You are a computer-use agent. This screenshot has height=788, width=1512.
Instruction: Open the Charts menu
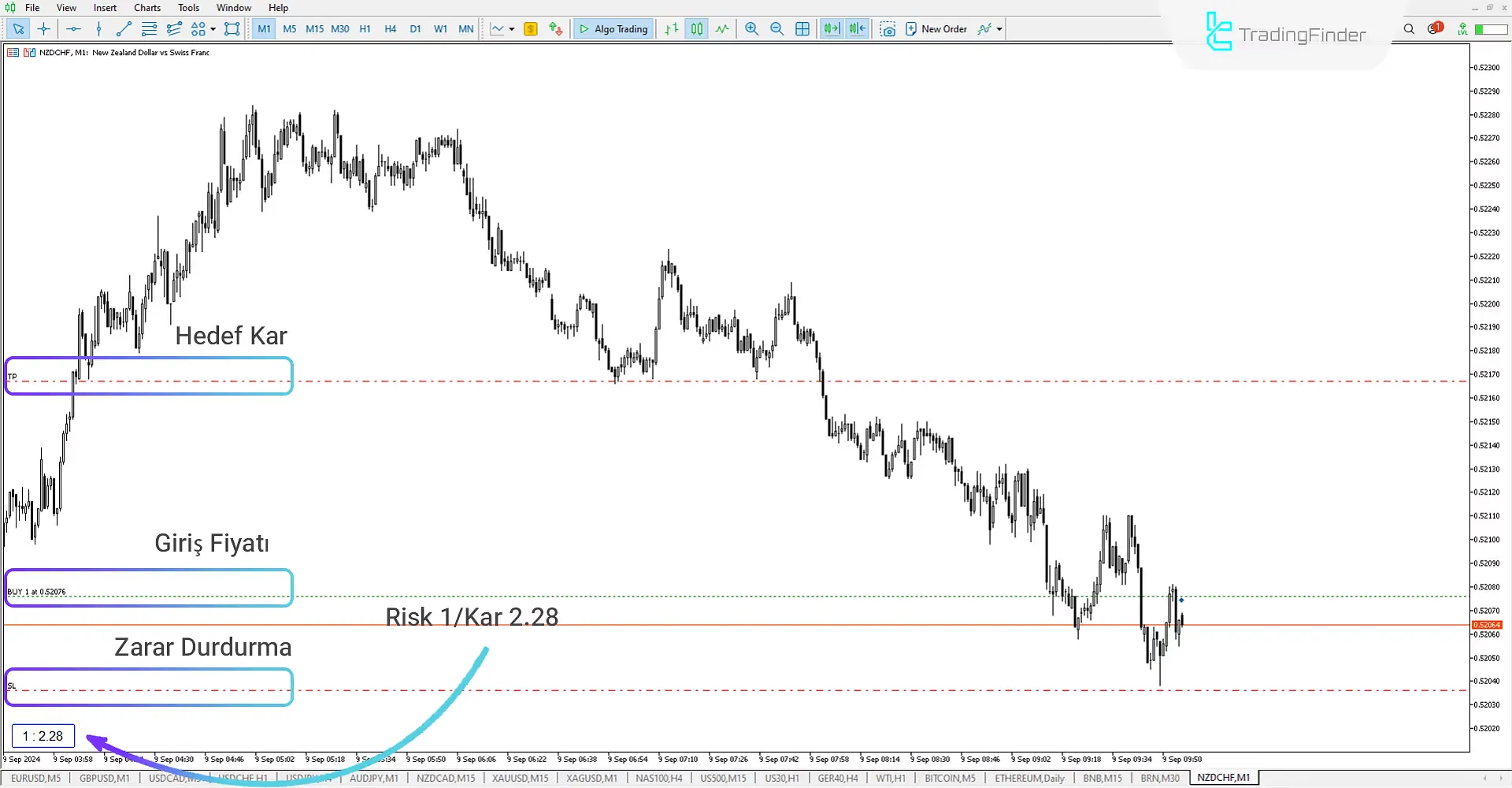[x=146, y=7]
